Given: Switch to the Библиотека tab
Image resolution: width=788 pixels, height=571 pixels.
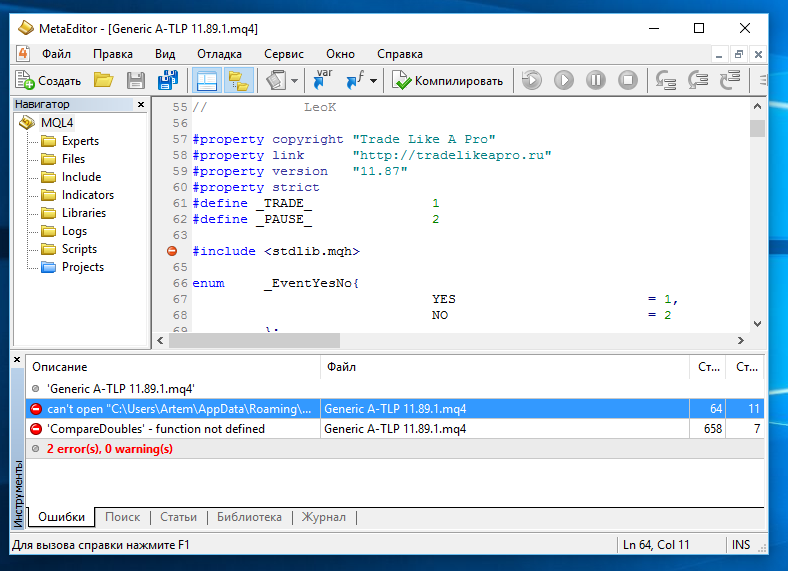Looking at the screenshot, I should [x=249, y=517].
